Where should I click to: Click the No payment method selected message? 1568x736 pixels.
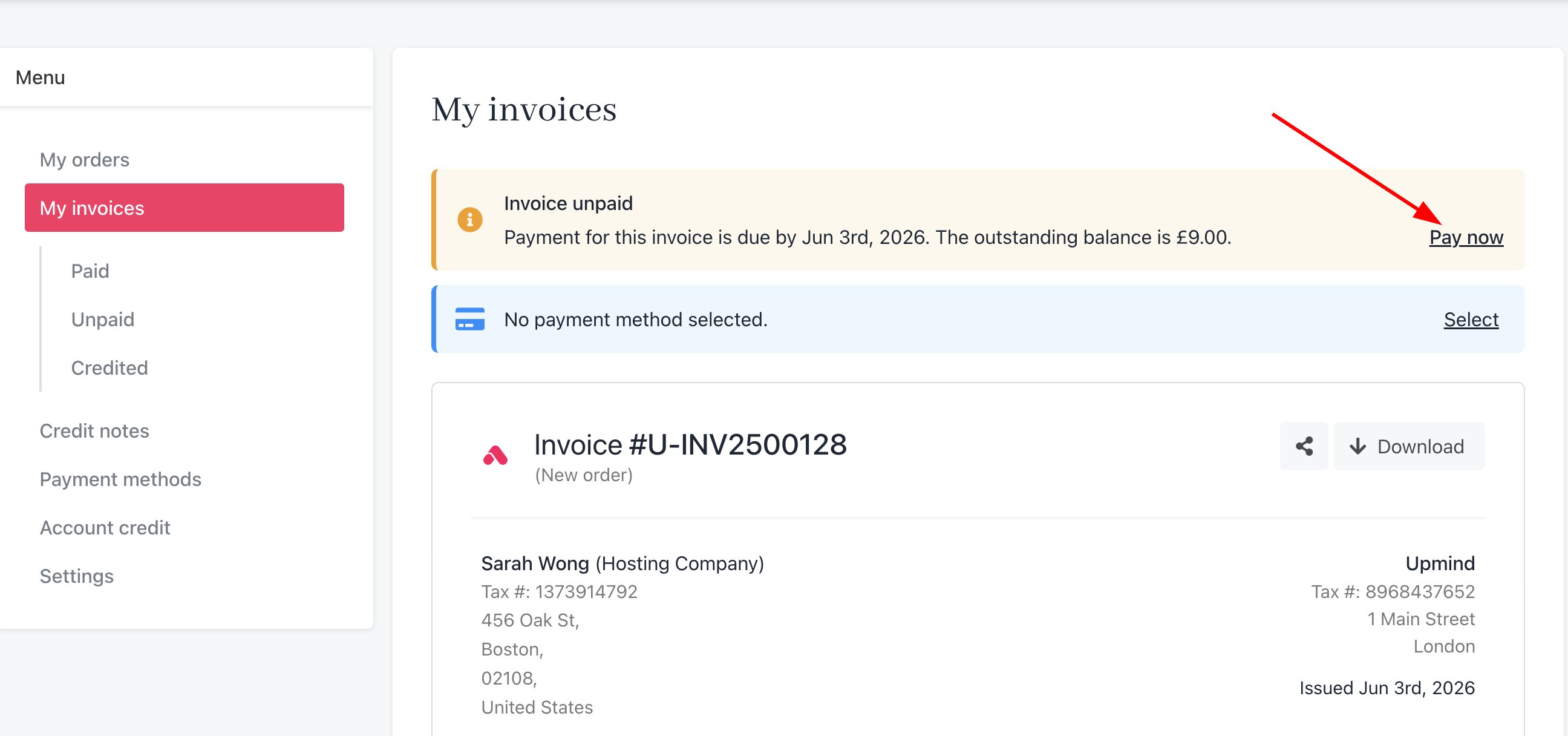tap(636, 319)
